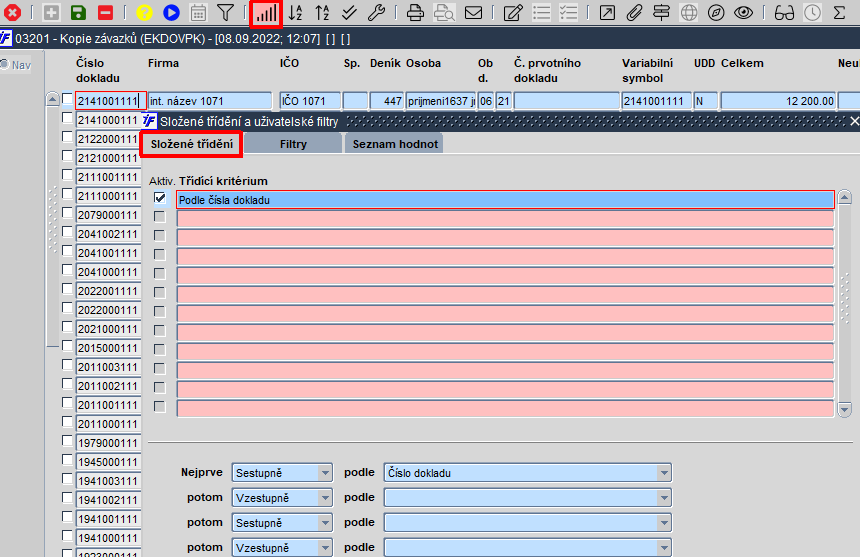Check the row checkbox for document 2141001111
Image resolution: width=860 pixels, height=557 pixels.
[67, 99]
